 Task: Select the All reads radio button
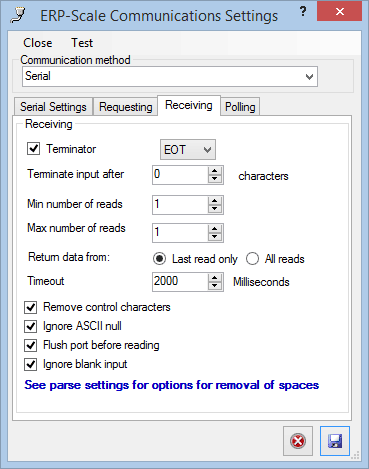[252, 259]
